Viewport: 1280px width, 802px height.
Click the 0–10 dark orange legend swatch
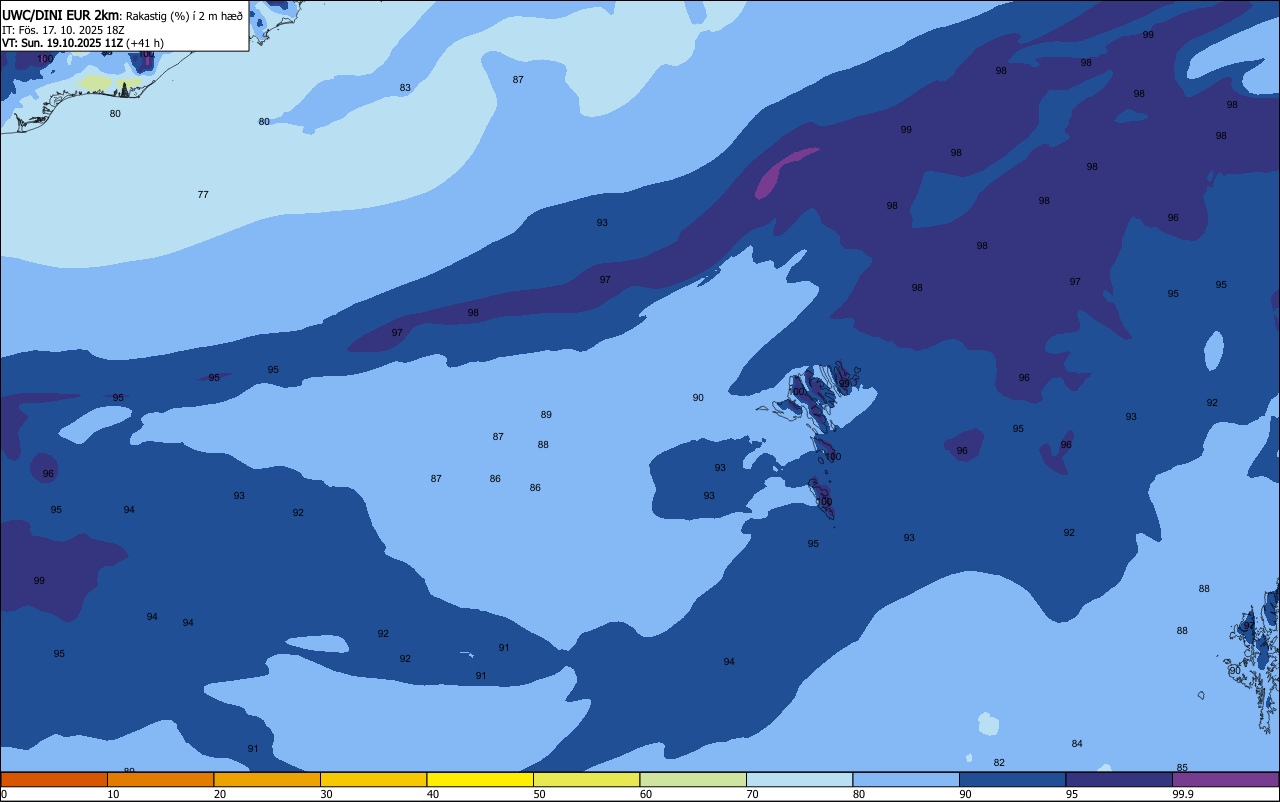click(x=54, y=779)
